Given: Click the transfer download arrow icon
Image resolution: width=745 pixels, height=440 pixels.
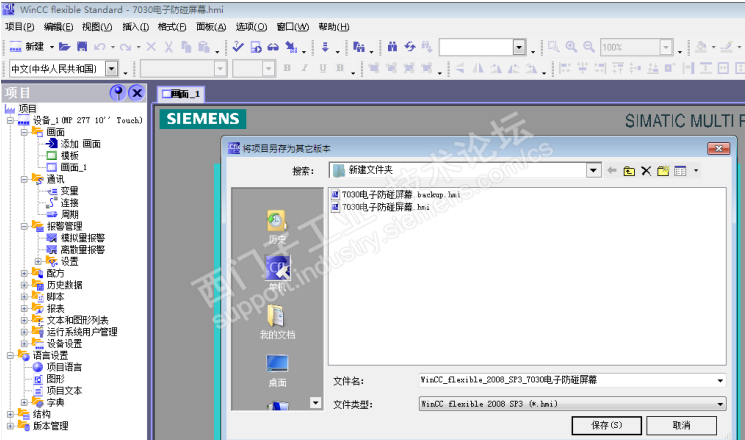Looking at the screenshot, I should click(x=325, y=47).
